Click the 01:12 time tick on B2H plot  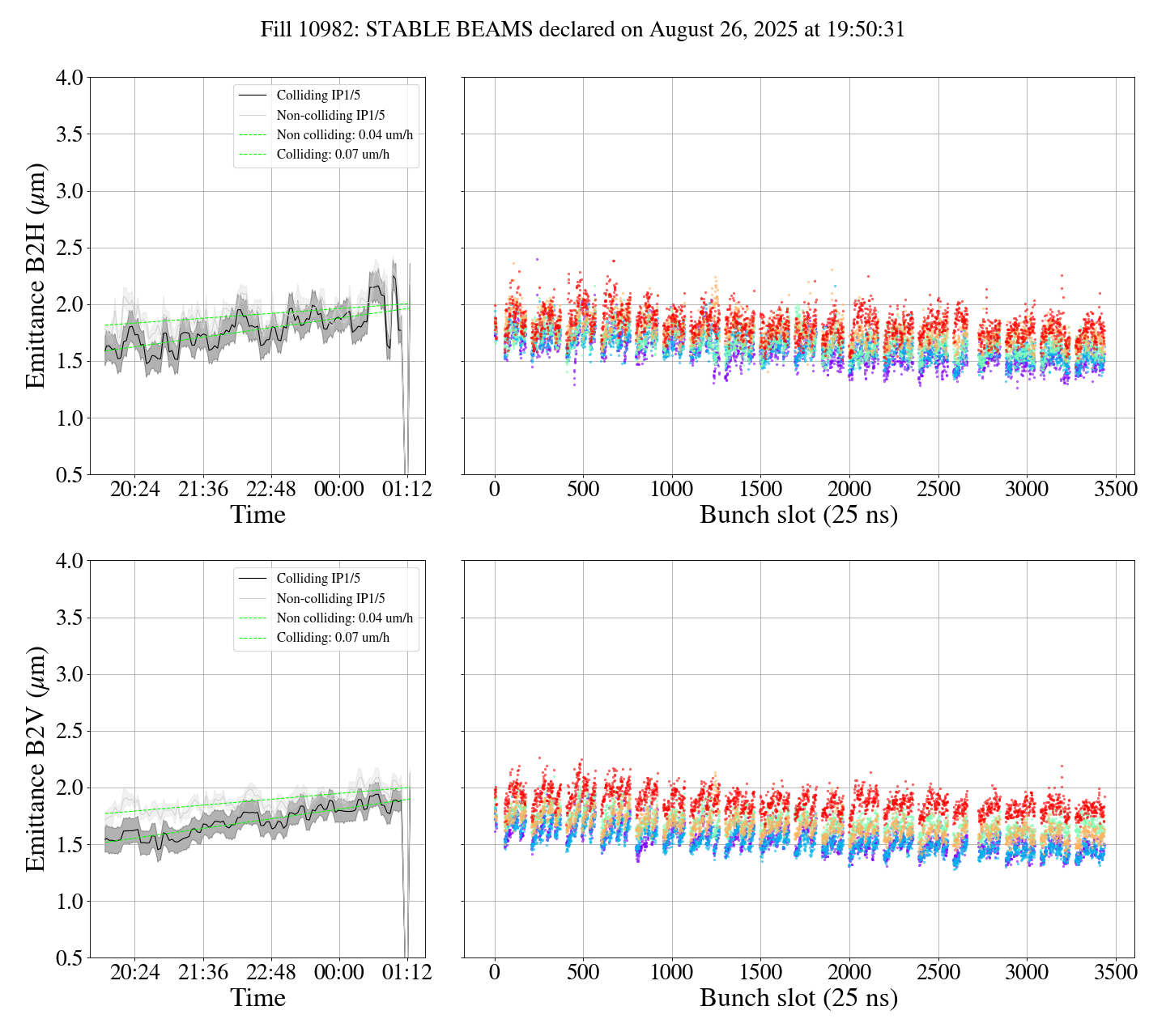407,490
